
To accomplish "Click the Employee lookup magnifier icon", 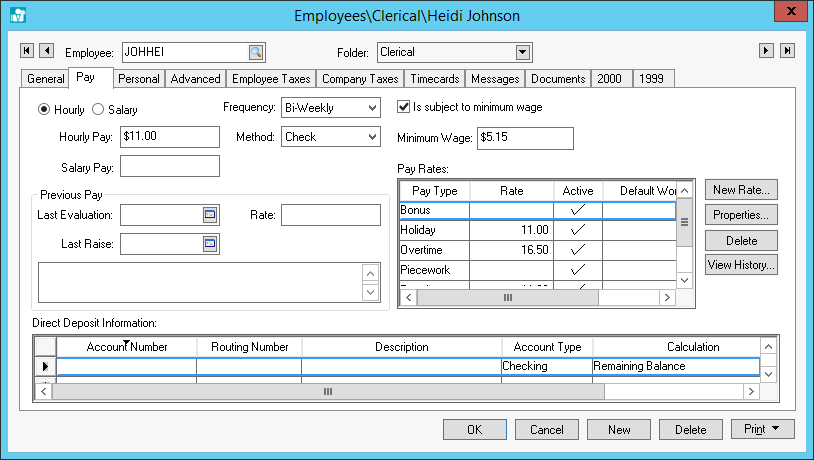I will pyautogui.click(x=256, y=52).
